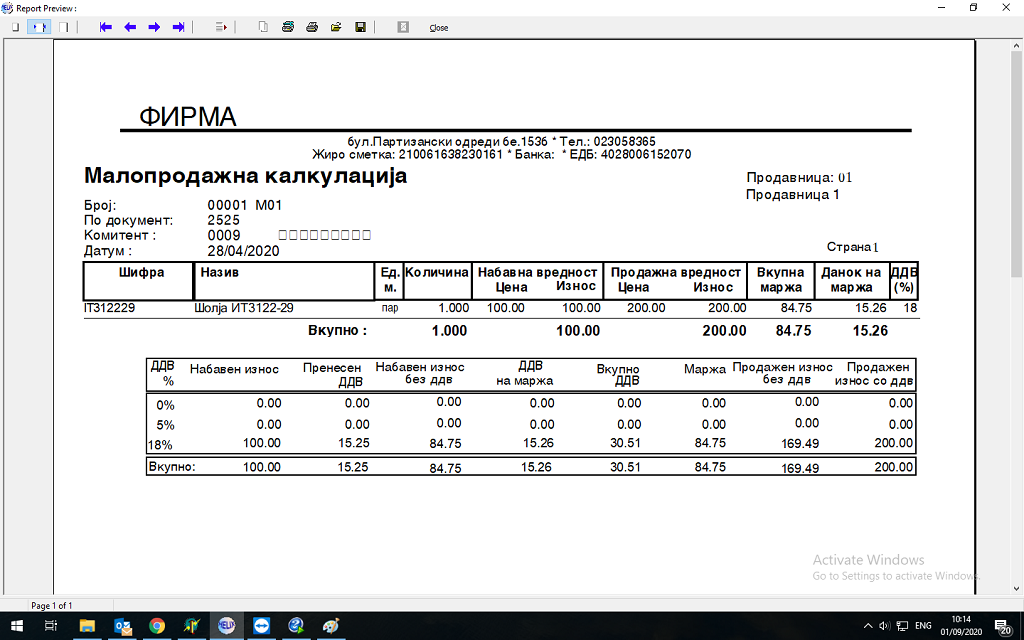Image resolution: width=1024 pixels, height=640 pixels.
Task: Click the vertical scrollbar thumb
Action: [1016, 163]
